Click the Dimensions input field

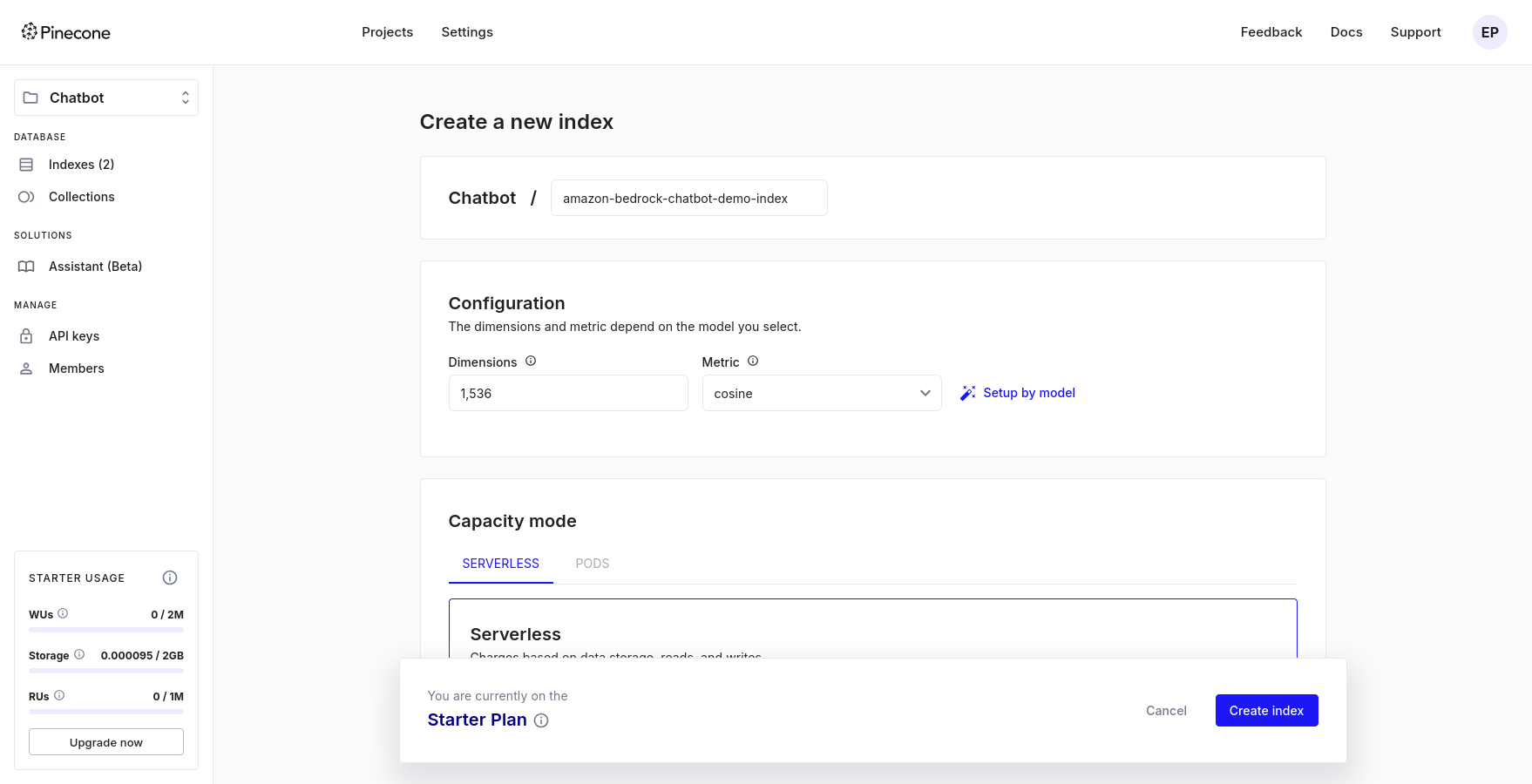(568, 393)
